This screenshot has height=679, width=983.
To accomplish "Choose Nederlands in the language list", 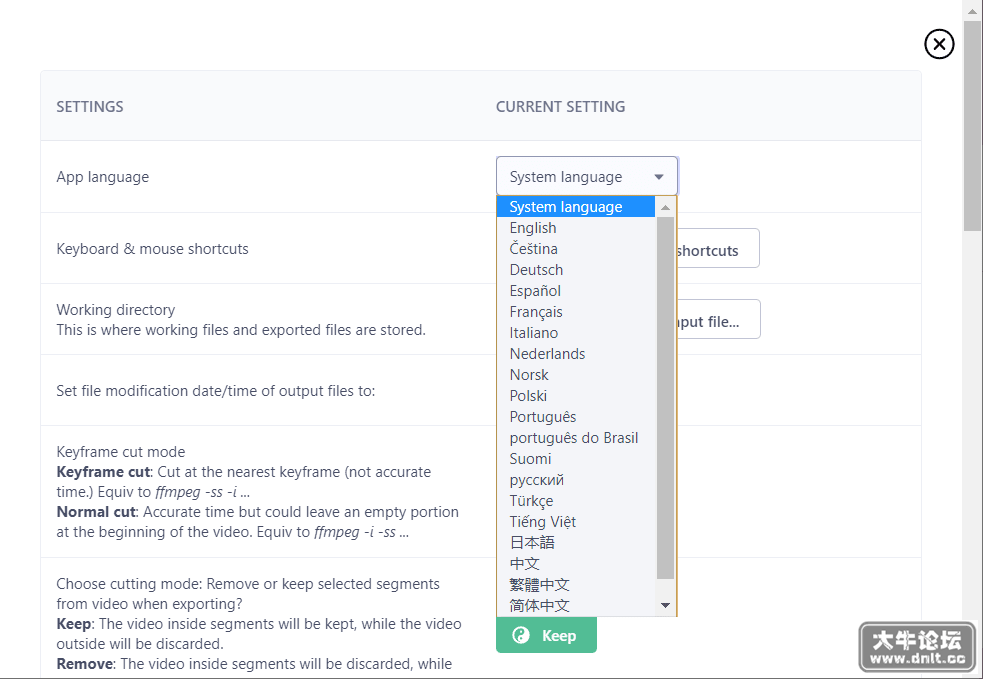I will tap(576, 354).
